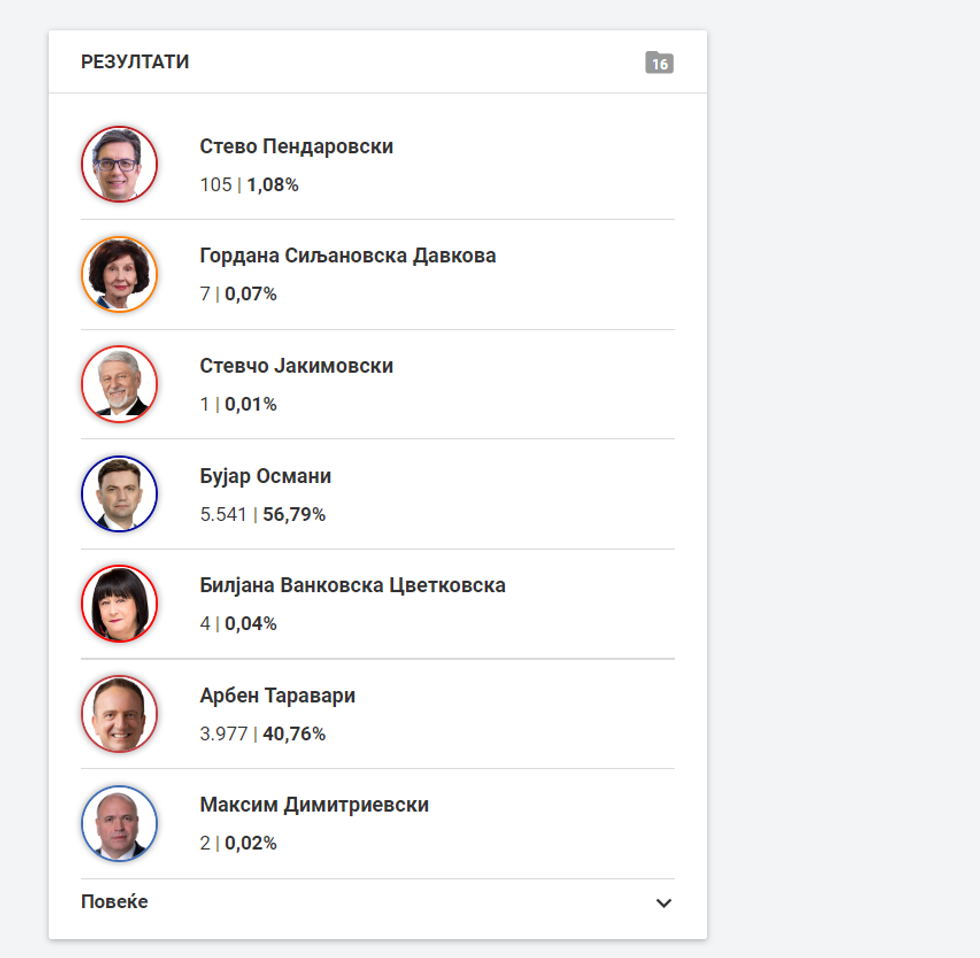Select the name Билјана Ванковска Цветковска
This screenshot has height=958, width=980.
click(x=352, y=586)
